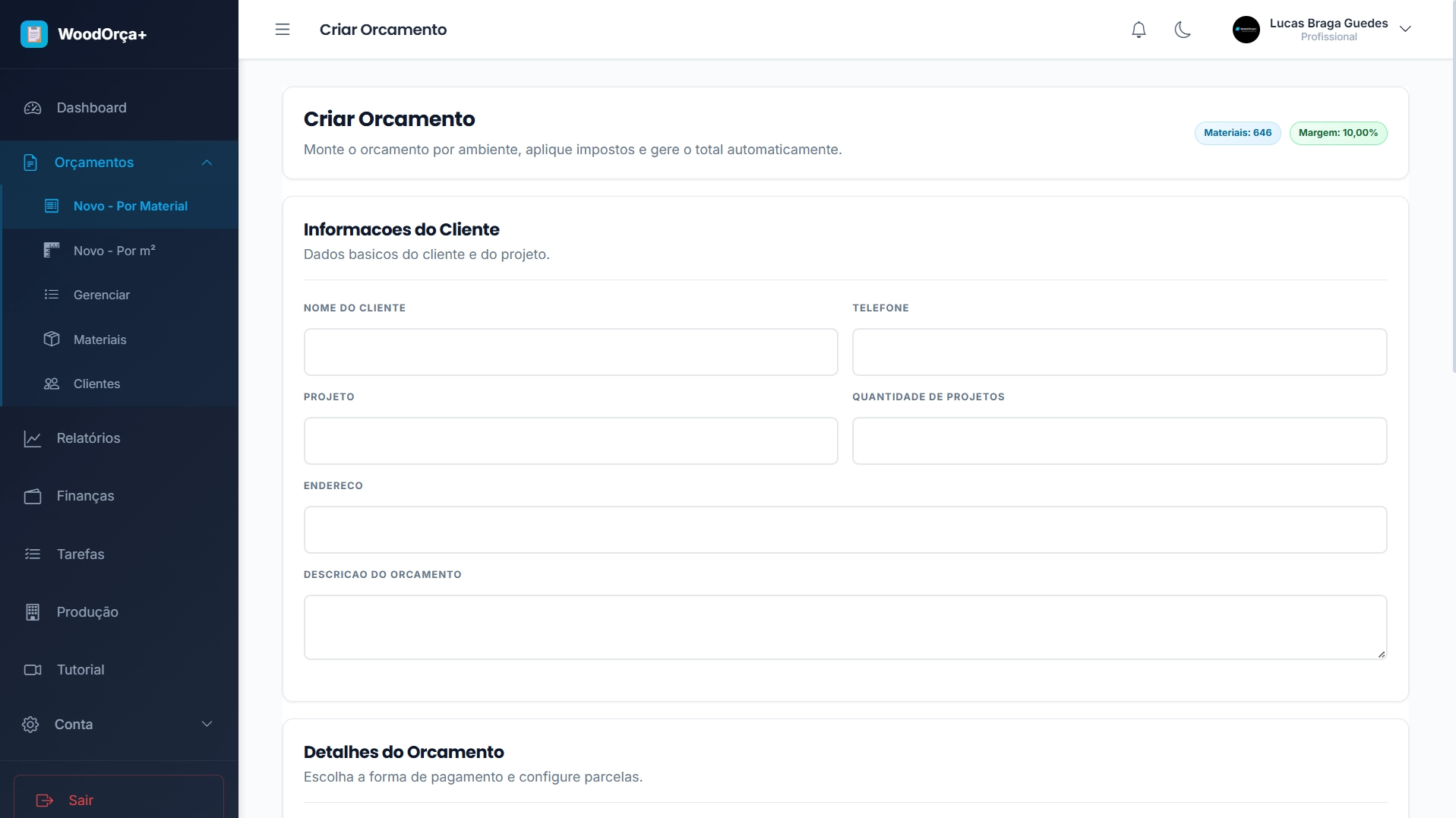1456x818 pixels.
Task: Click the WoodOrça+ logo icon
Action: click(34, 34)
